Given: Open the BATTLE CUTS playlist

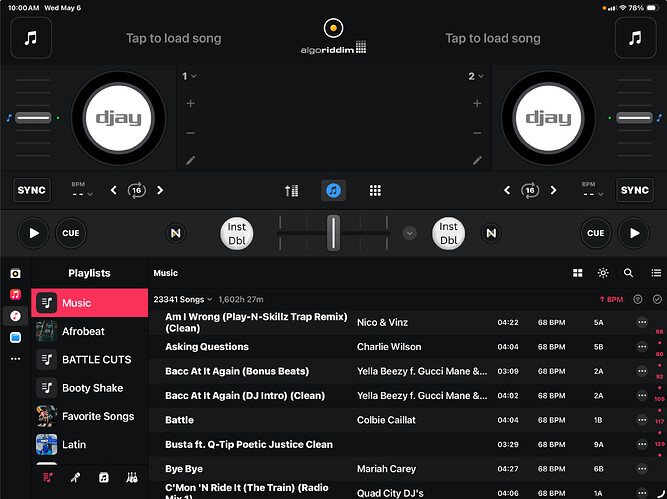Looking at the screenshot, I should (x=89, y=359).
